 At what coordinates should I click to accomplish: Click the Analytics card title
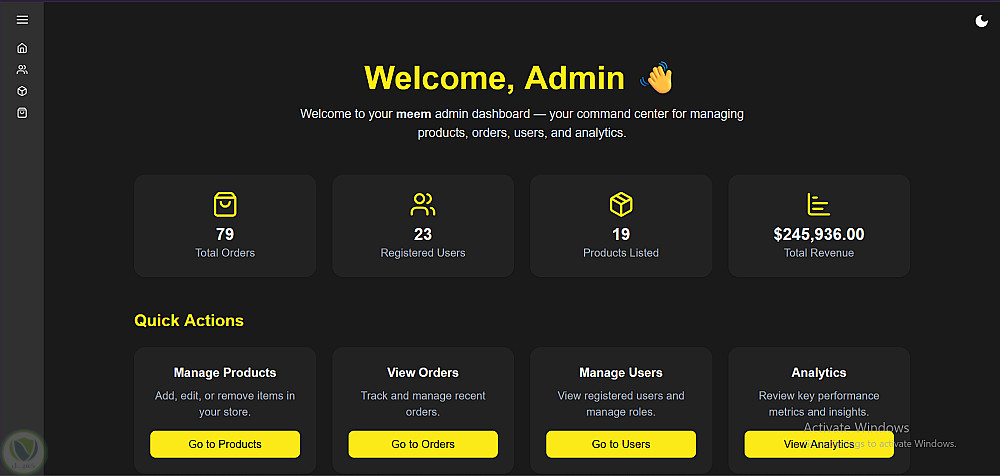coord(819,373)
